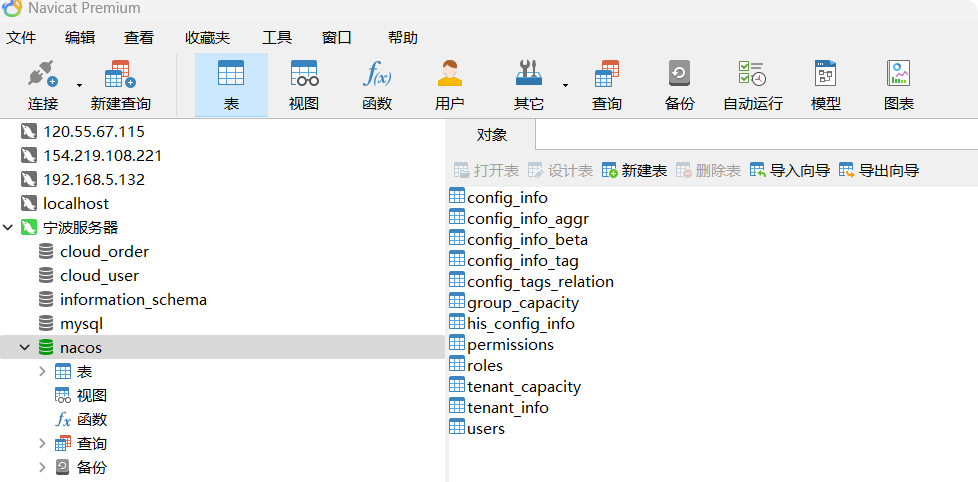The image size is (978, 482).
Task: Expand the 查询 node under nacos
Action: [x=42, y=443]
